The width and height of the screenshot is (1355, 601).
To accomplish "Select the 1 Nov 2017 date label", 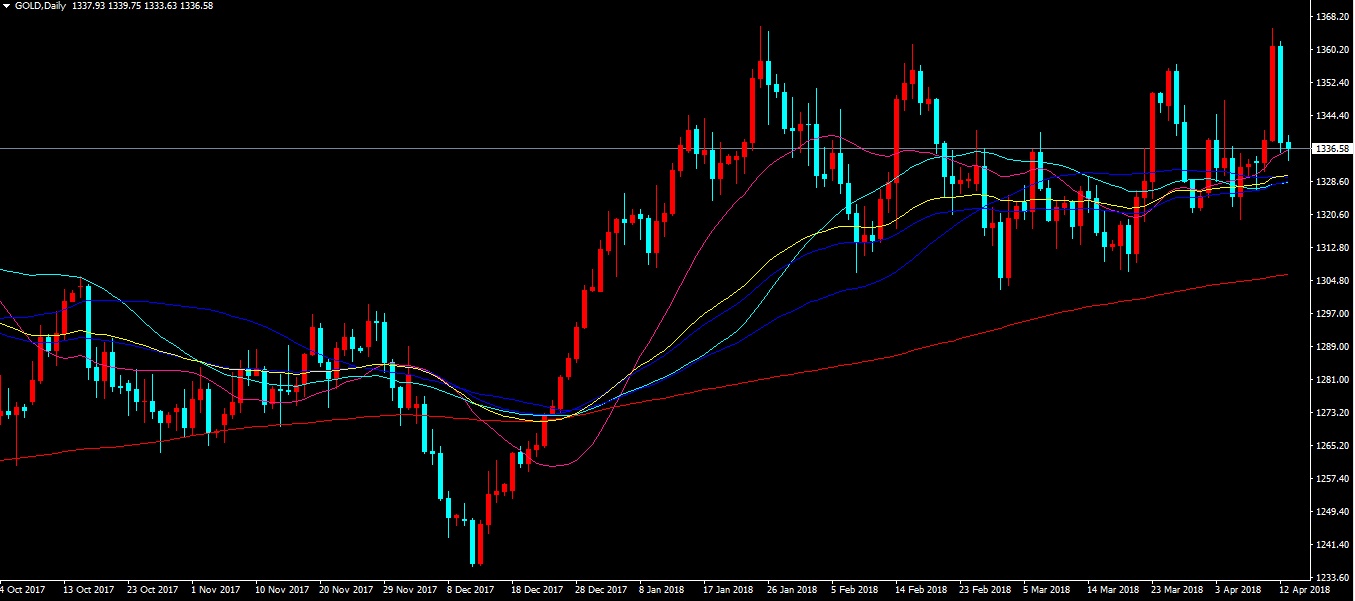I will coord(215,590).
